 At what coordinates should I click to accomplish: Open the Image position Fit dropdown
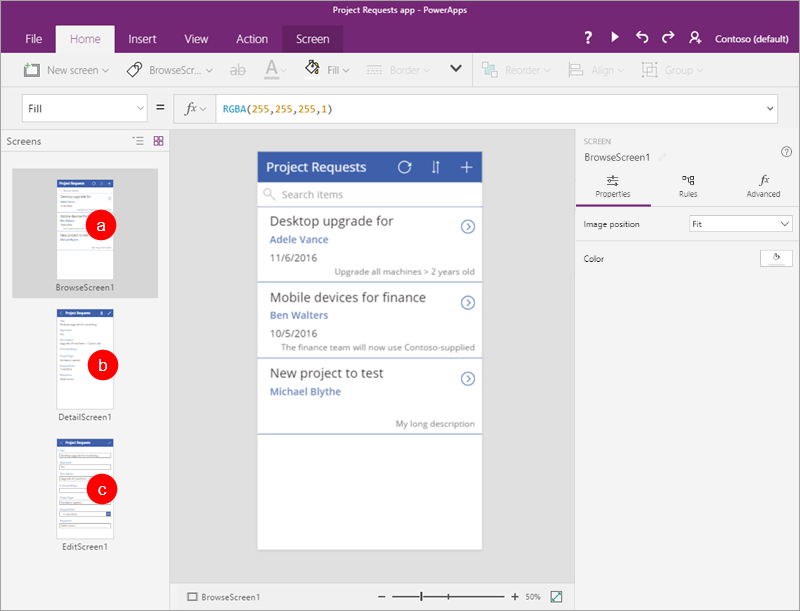(x=741, y=224)
